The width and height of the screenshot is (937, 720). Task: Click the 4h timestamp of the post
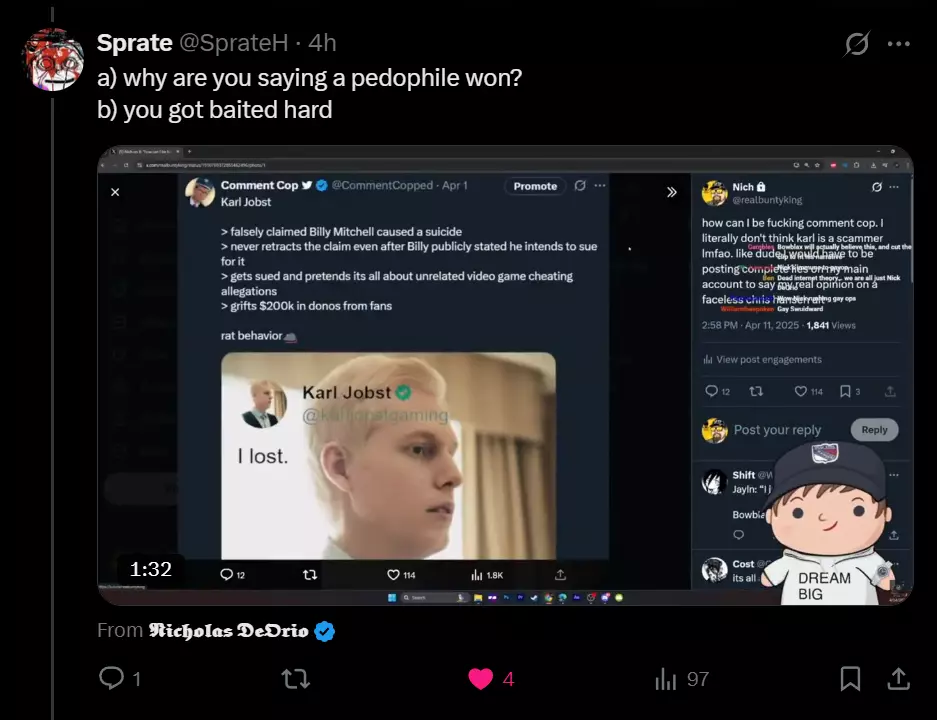coord(322,43)
